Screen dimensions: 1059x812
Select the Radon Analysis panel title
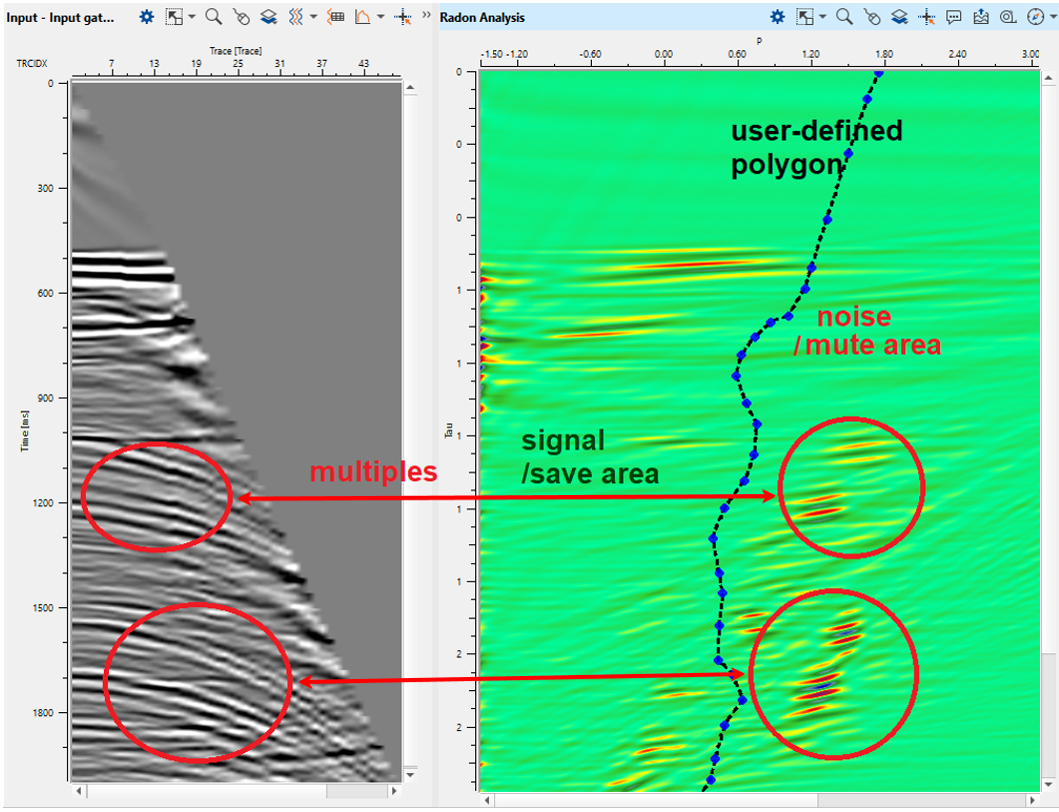click(482, 17)
